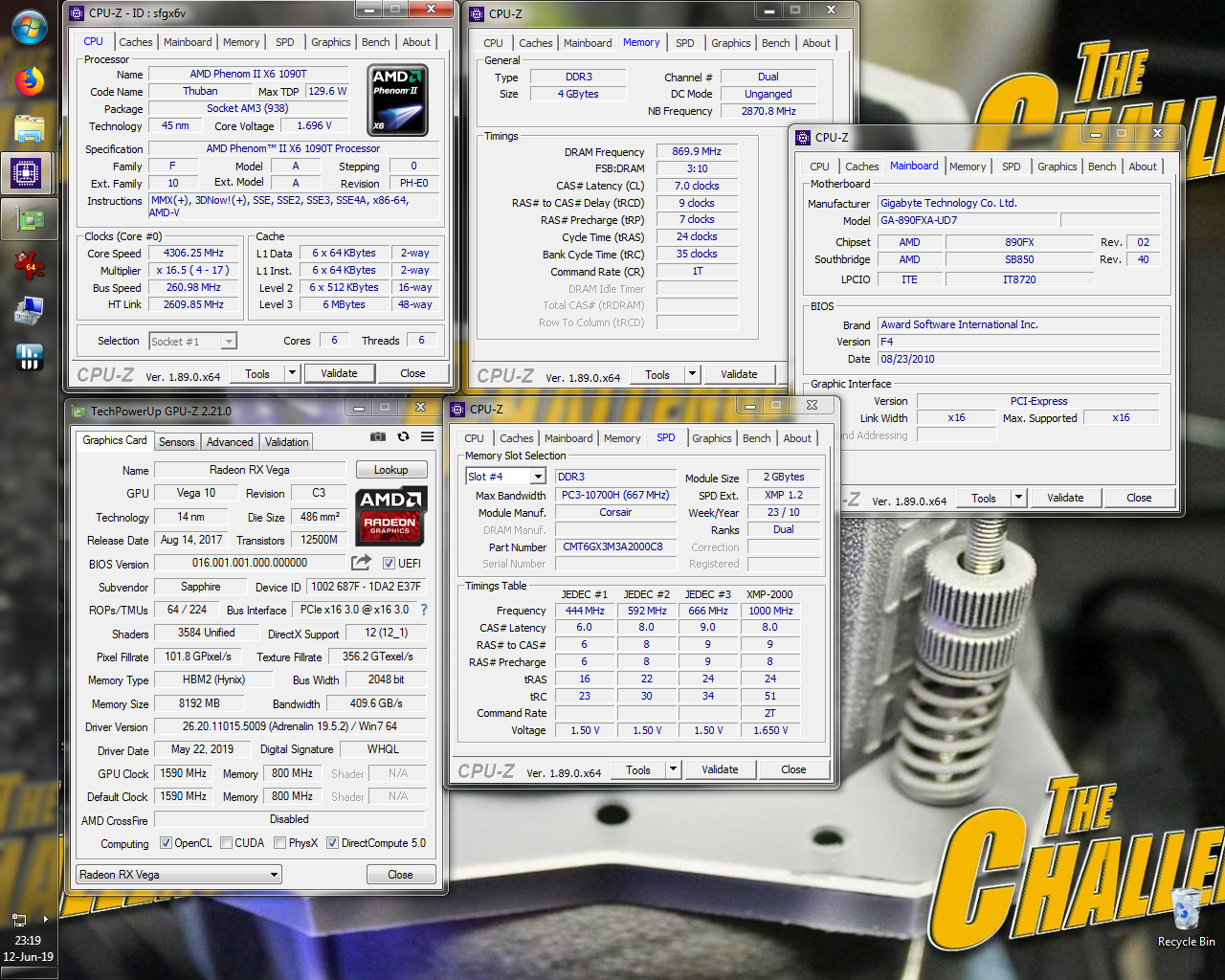Select Bench tab in the Mainboard CPU-Z window

point(1102,167)
